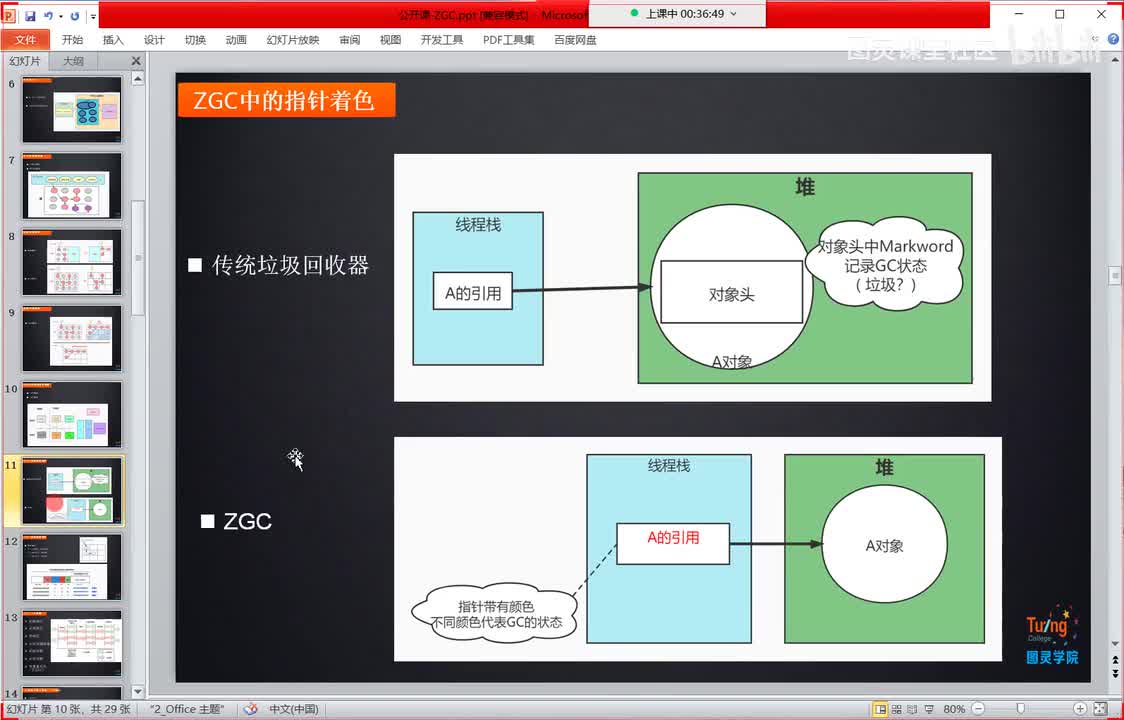Viewport: 1124px width, 720px height.
Task: Click the PowerPoint application icon in title bar
Action: (x=9, y=15)
